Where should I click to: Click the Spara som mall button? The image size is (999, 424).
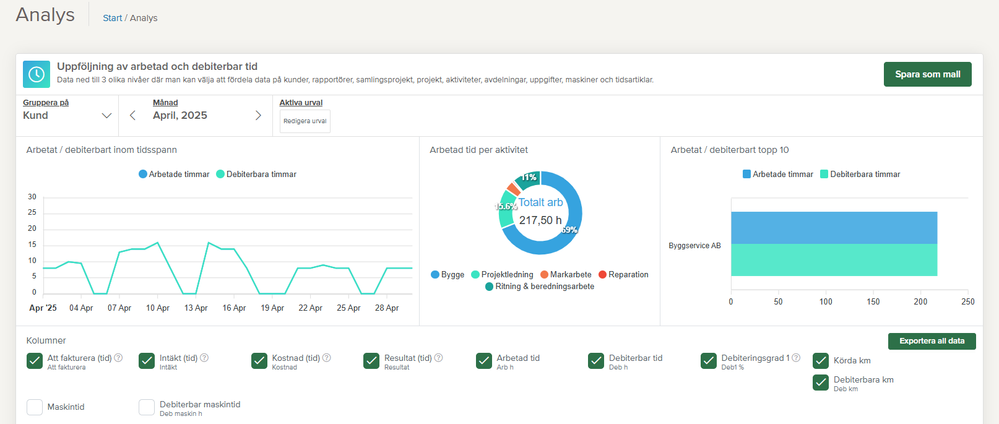pos(927,75)
